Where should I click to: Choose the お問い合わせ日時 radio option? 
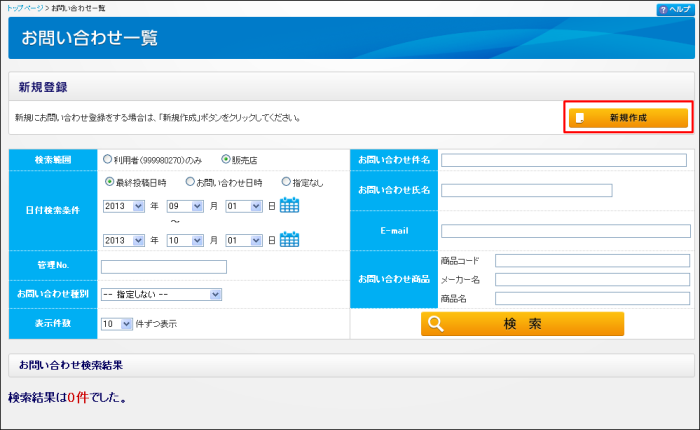pos(190,182)
